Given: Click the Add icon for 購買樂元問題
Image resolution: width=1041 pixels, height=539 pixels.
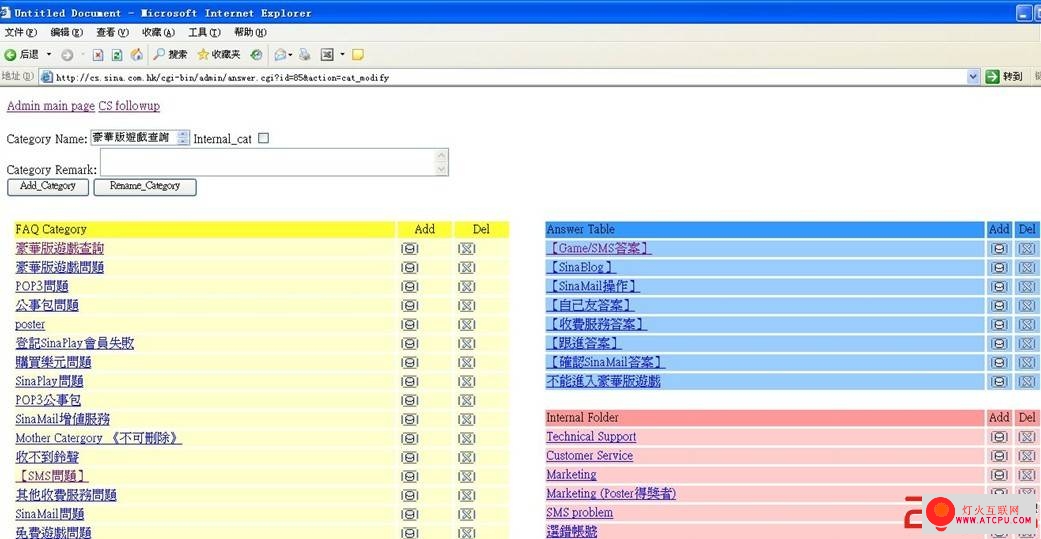Looking at the screenshot, I should tap(410, 362).
